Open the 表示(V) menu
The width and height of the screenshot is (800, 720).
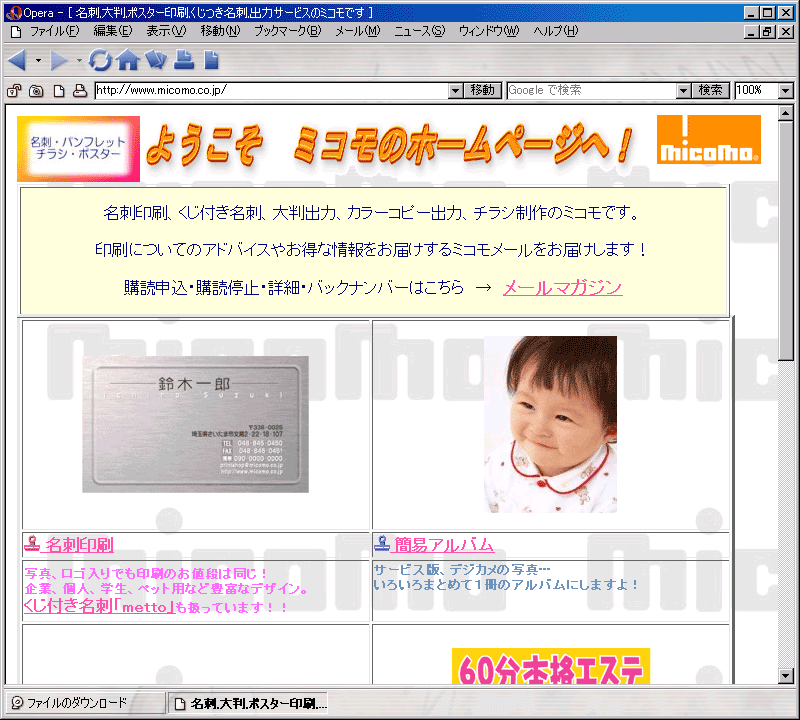point(166,32)
